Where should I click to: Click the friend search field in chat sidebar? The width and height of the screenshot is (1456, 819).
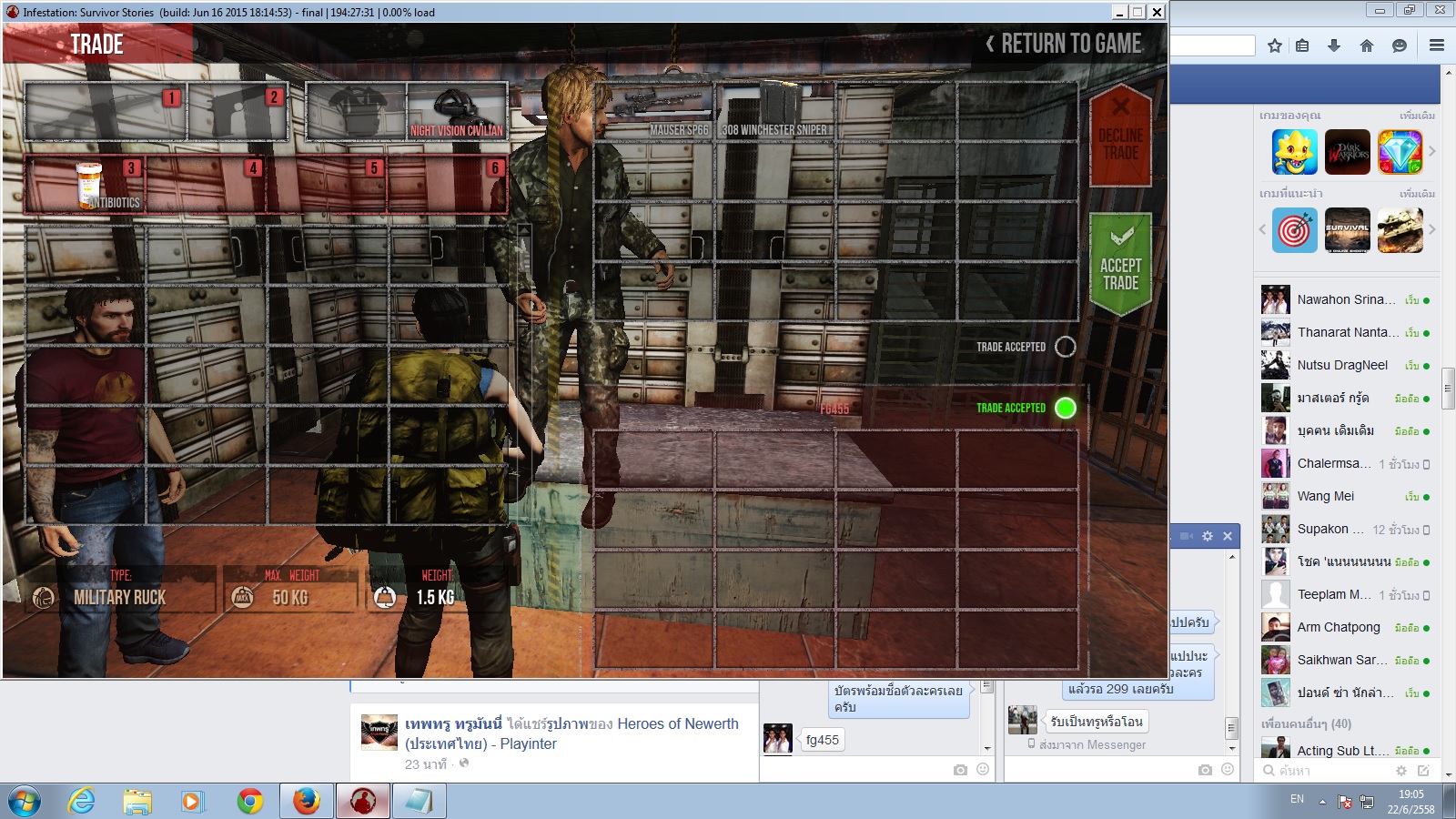pos(1329,771)
